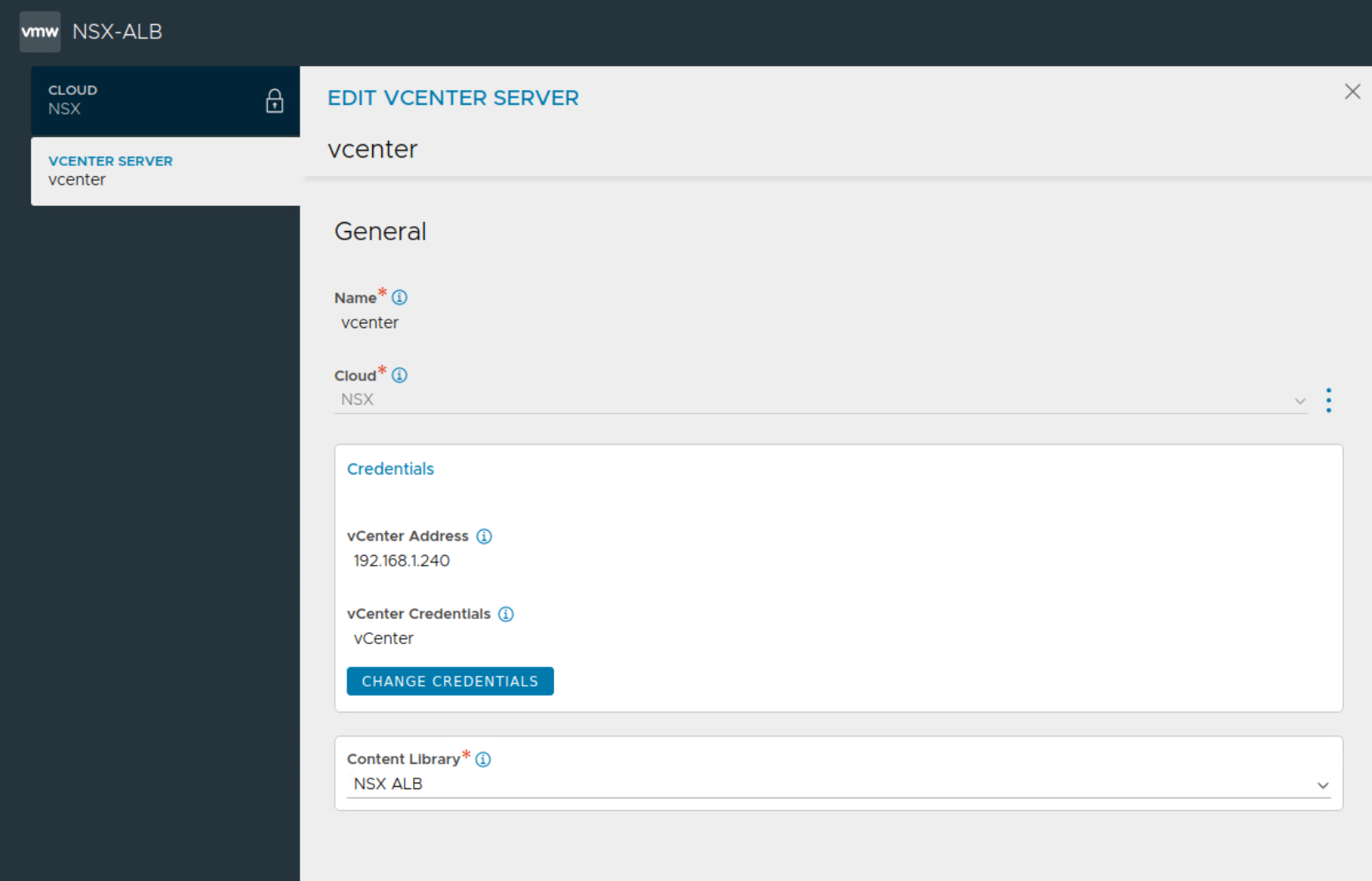Close the Edit vCenter Server dialog

click(x=1353, y=92)
